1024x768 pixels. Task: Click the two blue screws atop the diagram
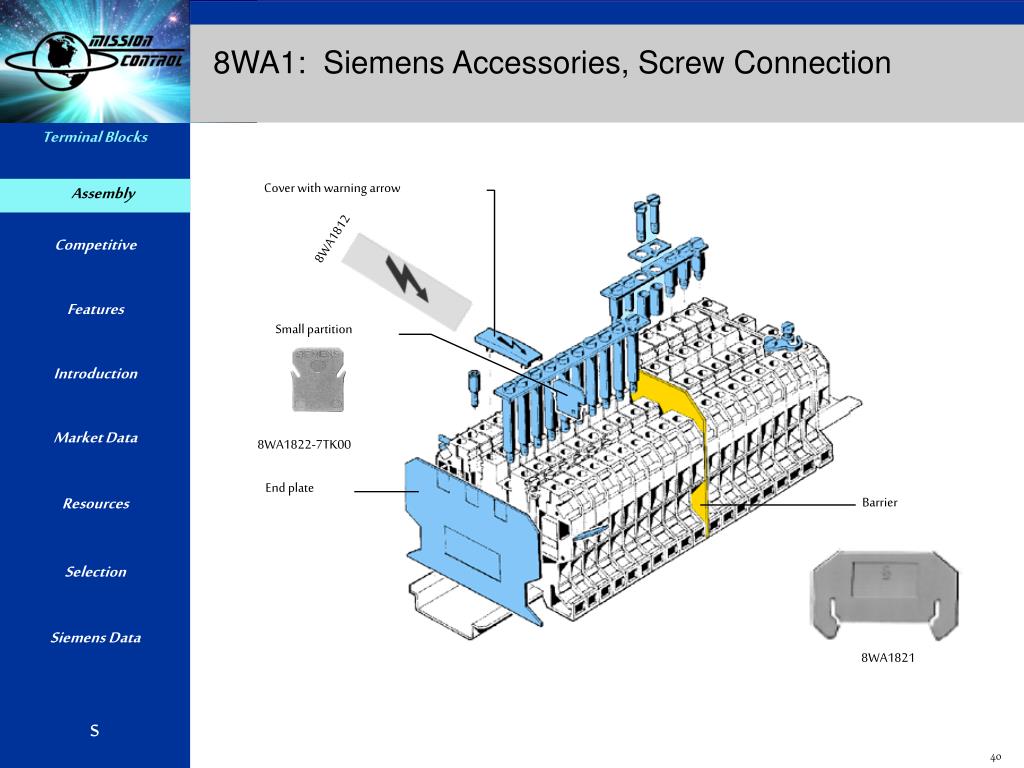647,216
